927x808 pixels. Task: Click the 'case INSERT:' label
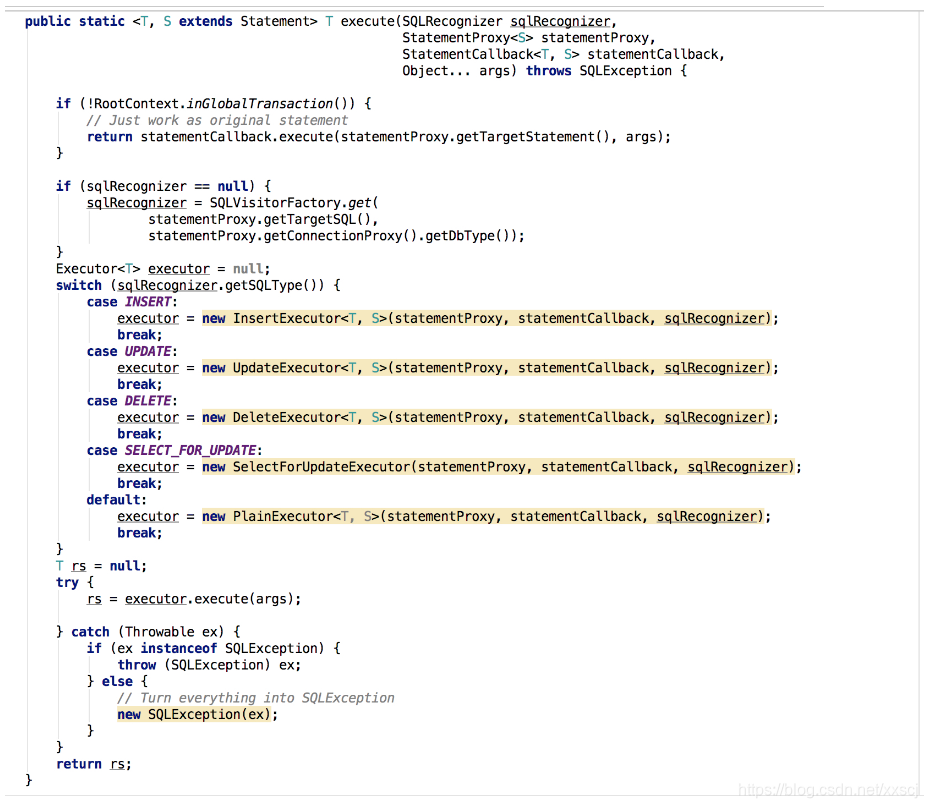pyautogui.click(x=132, y=302)
